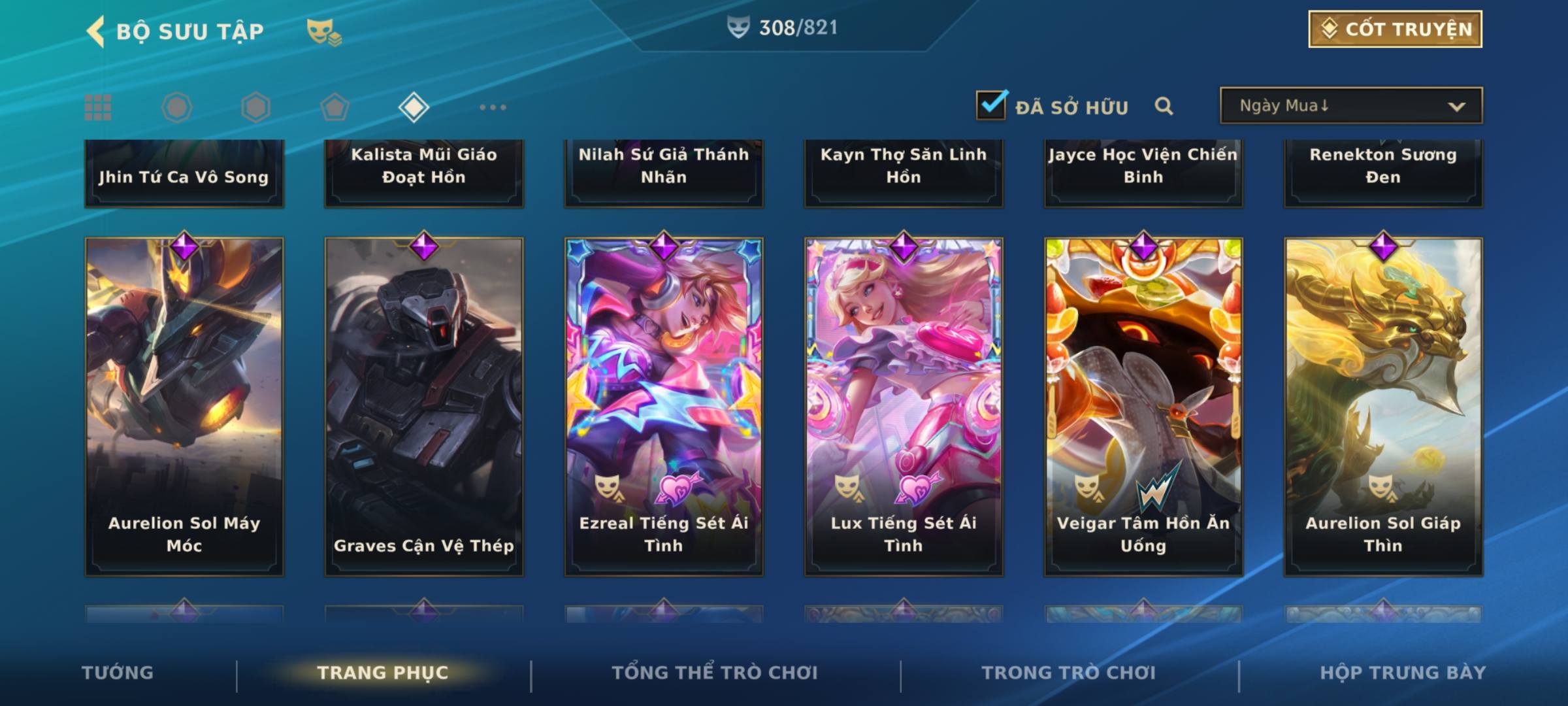Open the Veigar Tâm Hồn Ăn Uống skin
1568x706 pixels.
point(1143,406)
